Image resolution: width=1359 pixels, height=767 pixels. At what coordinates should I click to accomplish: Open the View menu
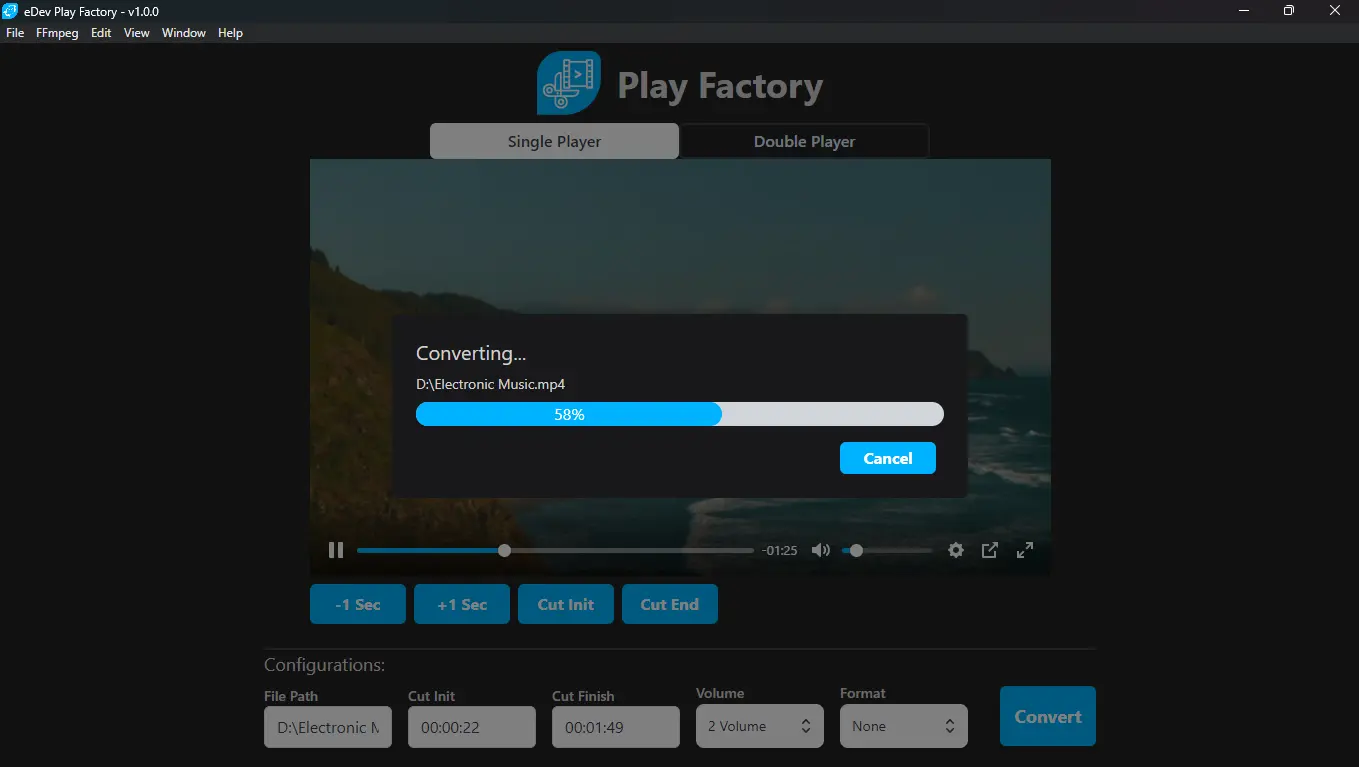pyautogui.click(x=136, y=32)
